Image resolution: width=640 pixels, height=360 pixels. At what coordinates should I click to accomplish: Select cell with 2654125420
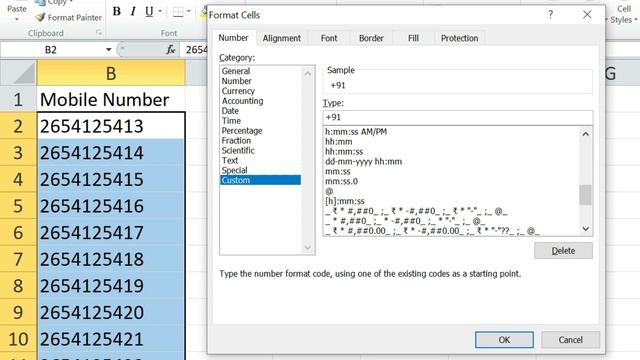click(111, 312)
